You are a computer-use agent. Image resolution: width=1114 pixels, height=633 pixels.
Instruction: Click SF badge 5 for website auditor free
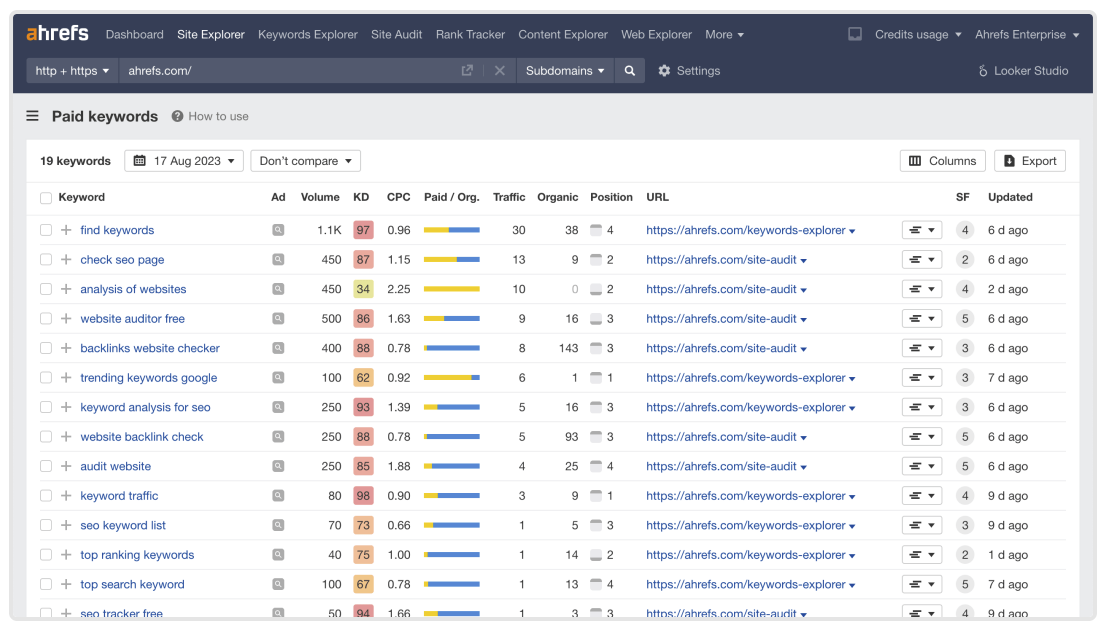coord(964,319)
